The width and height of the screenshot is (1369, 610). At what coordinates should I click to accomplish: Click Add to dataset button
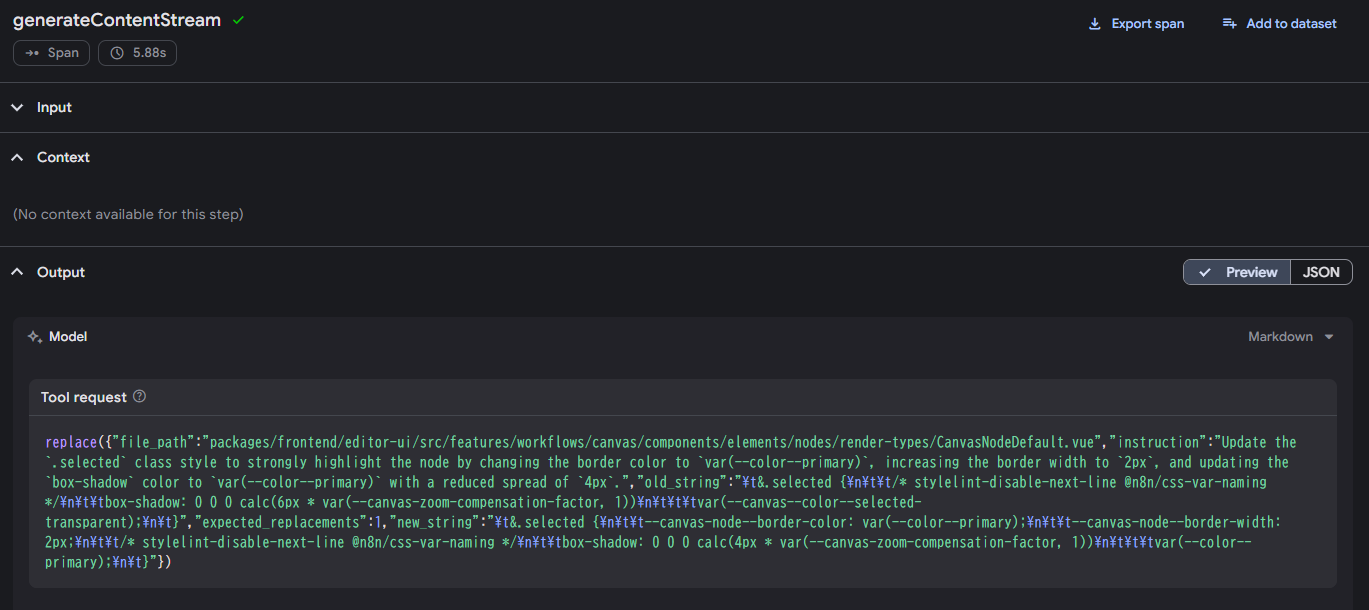click(x=1279, y=24)
